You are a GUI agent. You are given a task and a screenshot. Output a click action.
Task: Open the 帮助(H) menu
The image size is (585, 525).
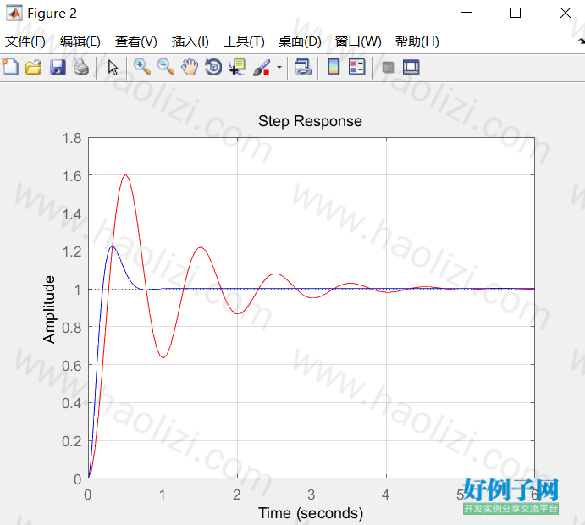point(417,41)
